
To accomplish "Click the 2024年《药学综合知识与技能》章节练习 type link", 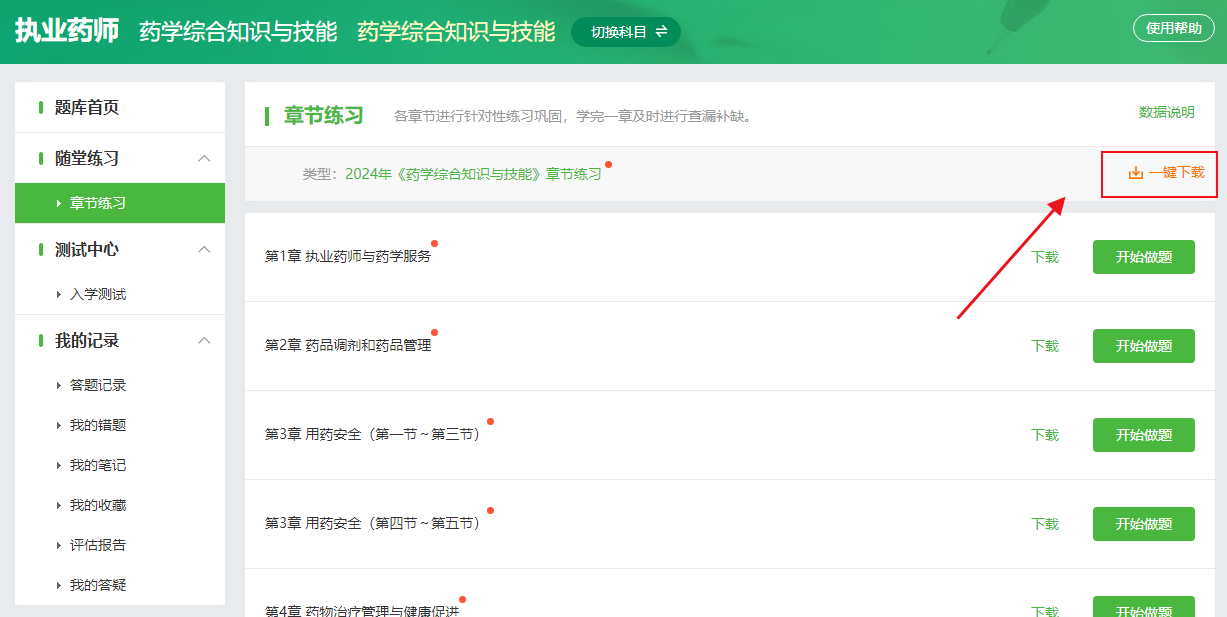I will click(473, 174).
